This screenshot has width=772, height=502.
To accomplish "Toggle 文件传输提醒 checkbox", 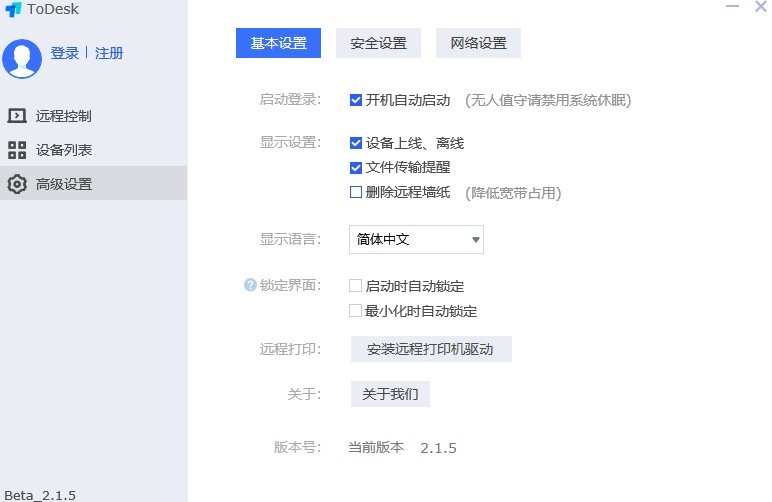I will 356,167.
